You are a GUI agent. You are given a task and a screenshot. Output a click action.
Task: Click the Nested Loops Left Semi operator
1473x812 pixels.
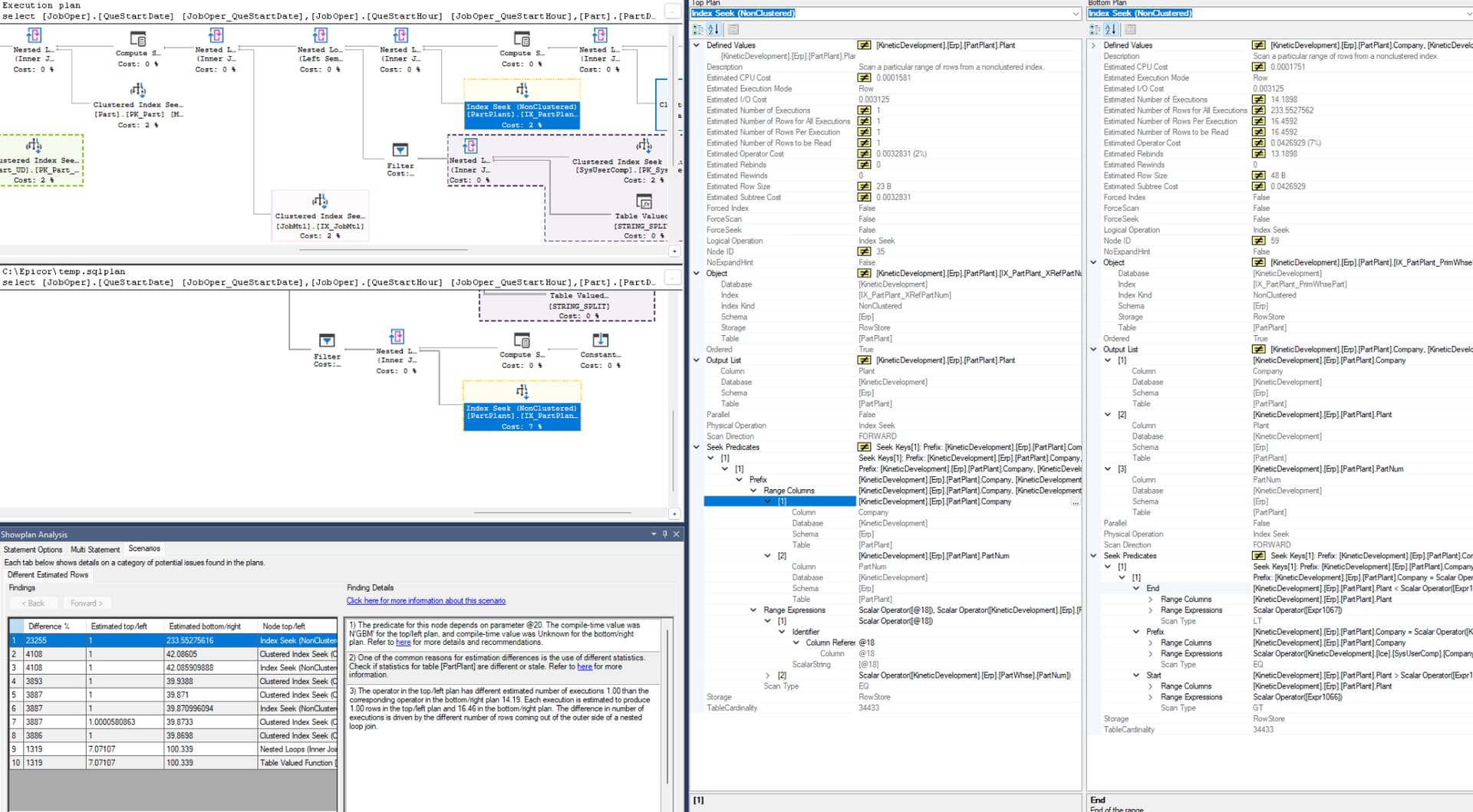(320, 36)
